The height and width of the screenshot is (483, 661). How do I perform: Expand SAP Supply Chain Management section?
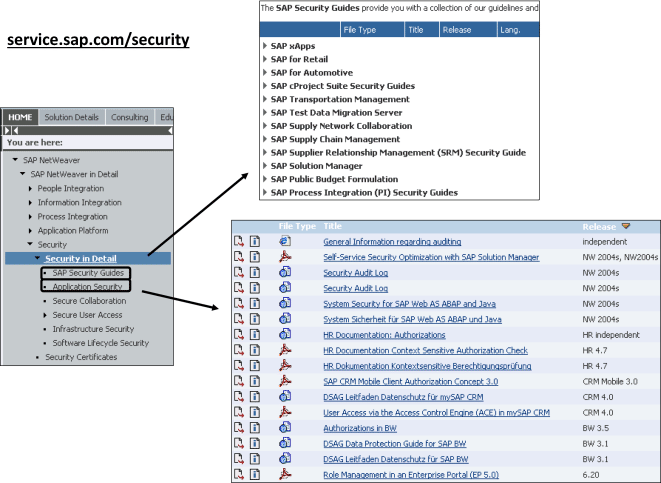pyautogui.click(x=265, y=139)
